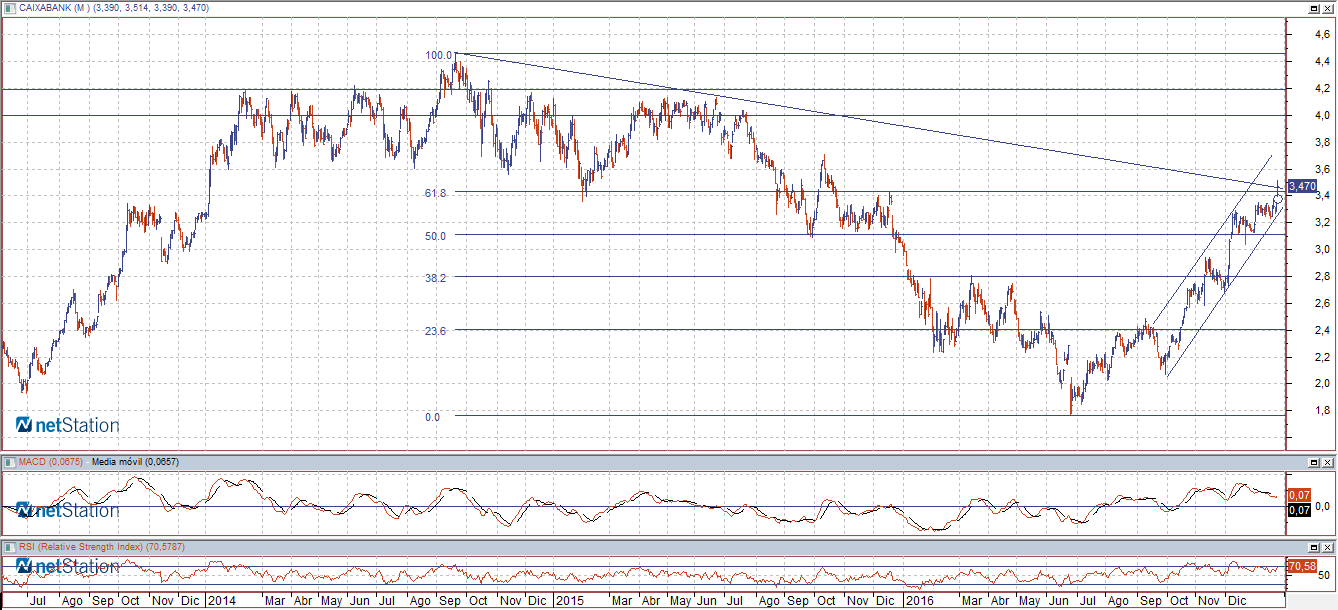Close the RSI indicator panel
The width and height of the screenshot is (1338, 610).
coord(1328,547)
